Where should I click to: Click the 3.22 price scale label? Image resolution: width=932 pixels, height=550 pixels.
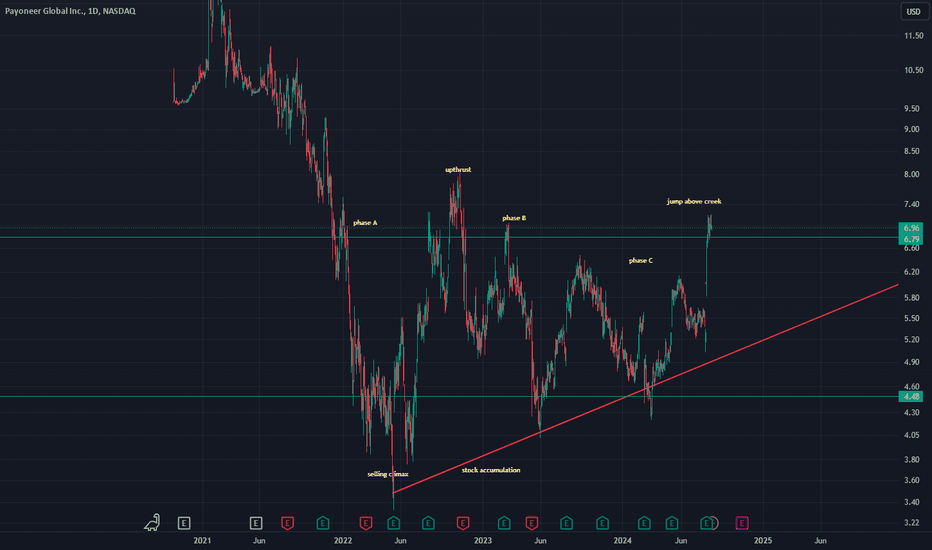pos(912,523)
